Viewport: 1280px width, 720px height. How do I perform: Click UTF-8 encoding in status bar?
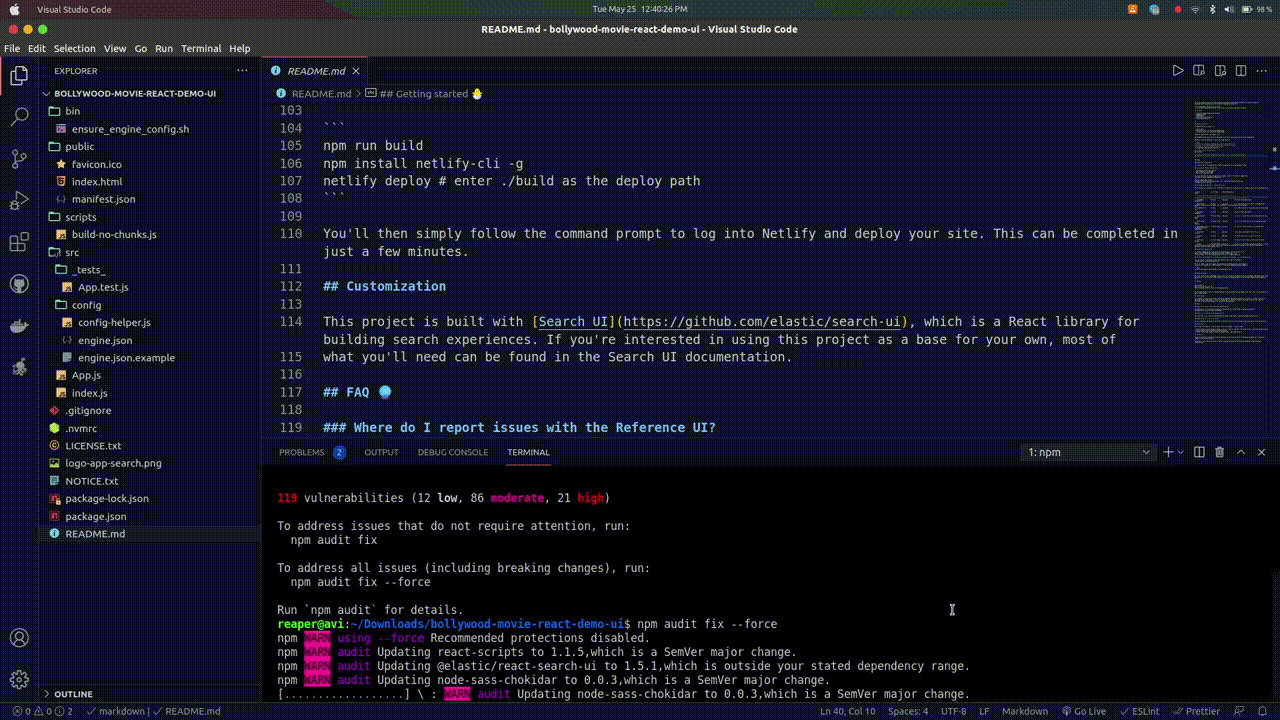tap(953, 711)
